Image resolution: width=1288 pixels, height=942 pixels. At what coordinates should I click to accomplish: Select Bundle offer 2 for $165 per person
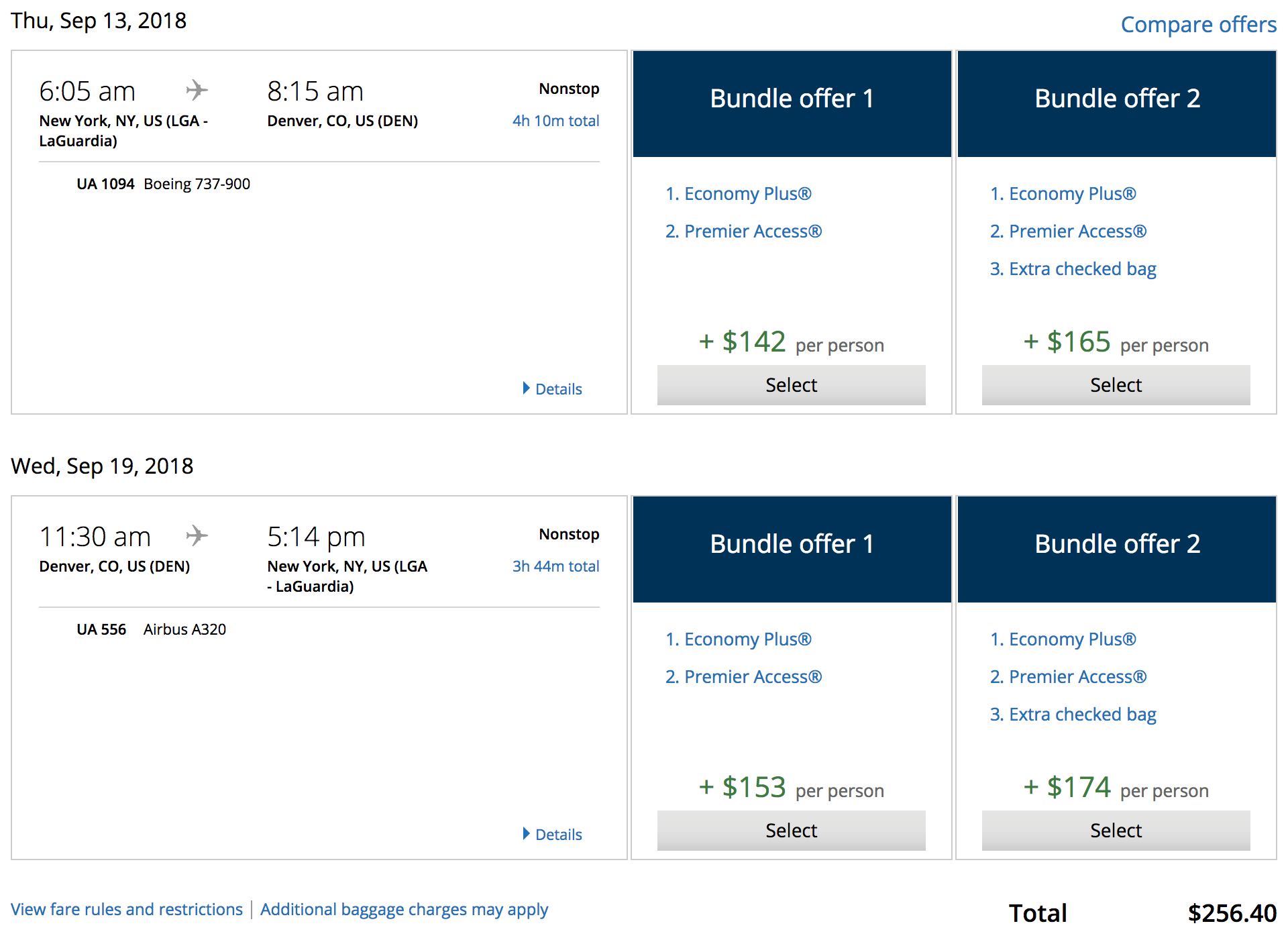(1116, 385)
